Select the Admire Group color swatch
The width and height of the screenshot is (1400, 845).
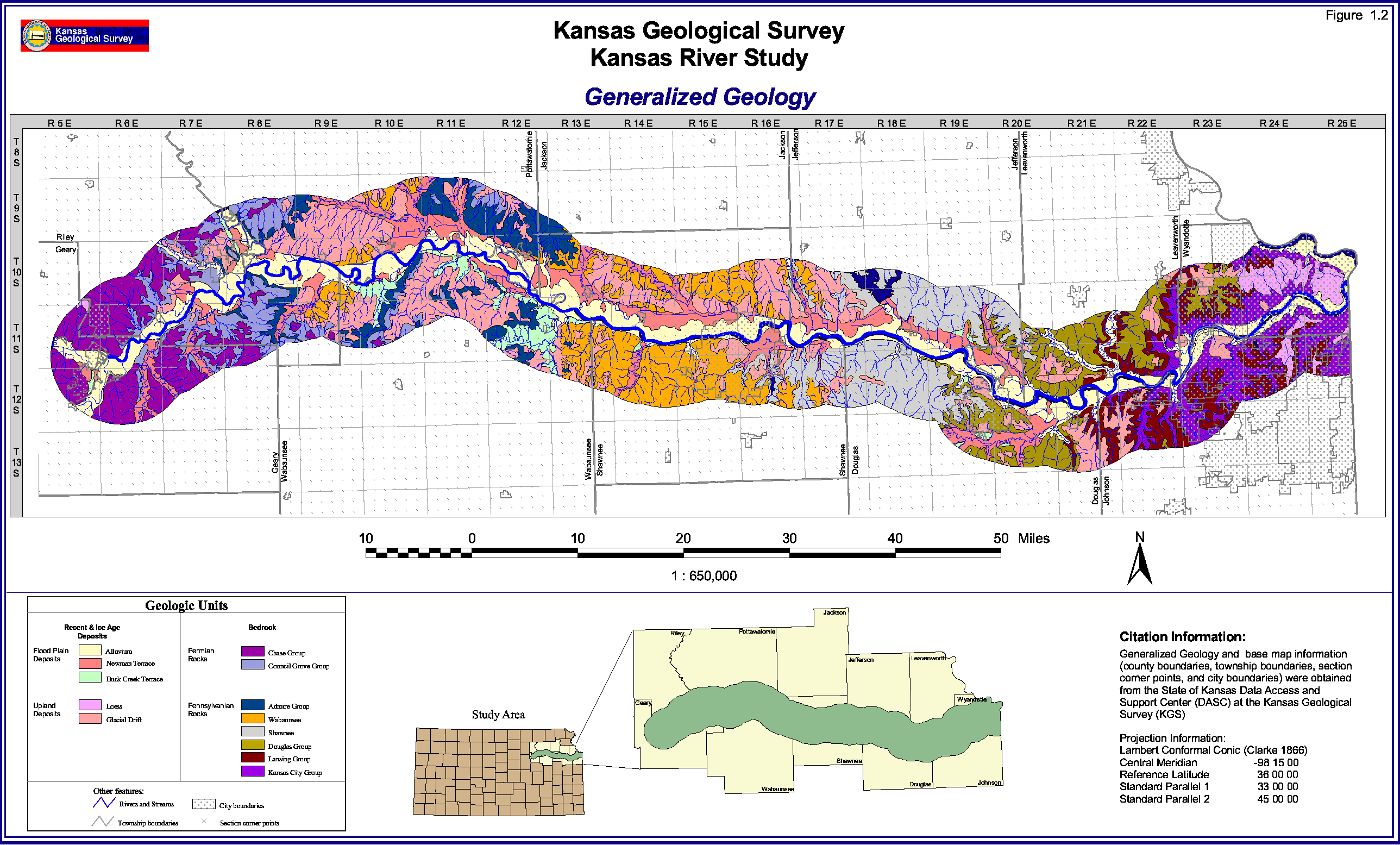click(252, 705)
